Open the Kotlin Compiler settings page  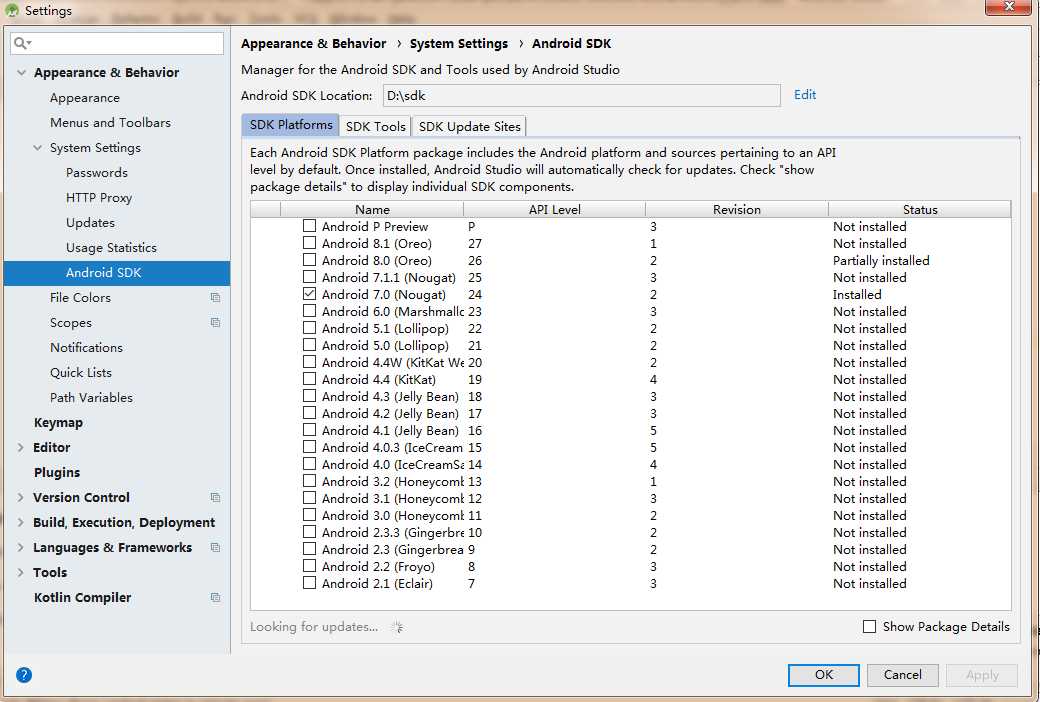(x=82, y=597)
